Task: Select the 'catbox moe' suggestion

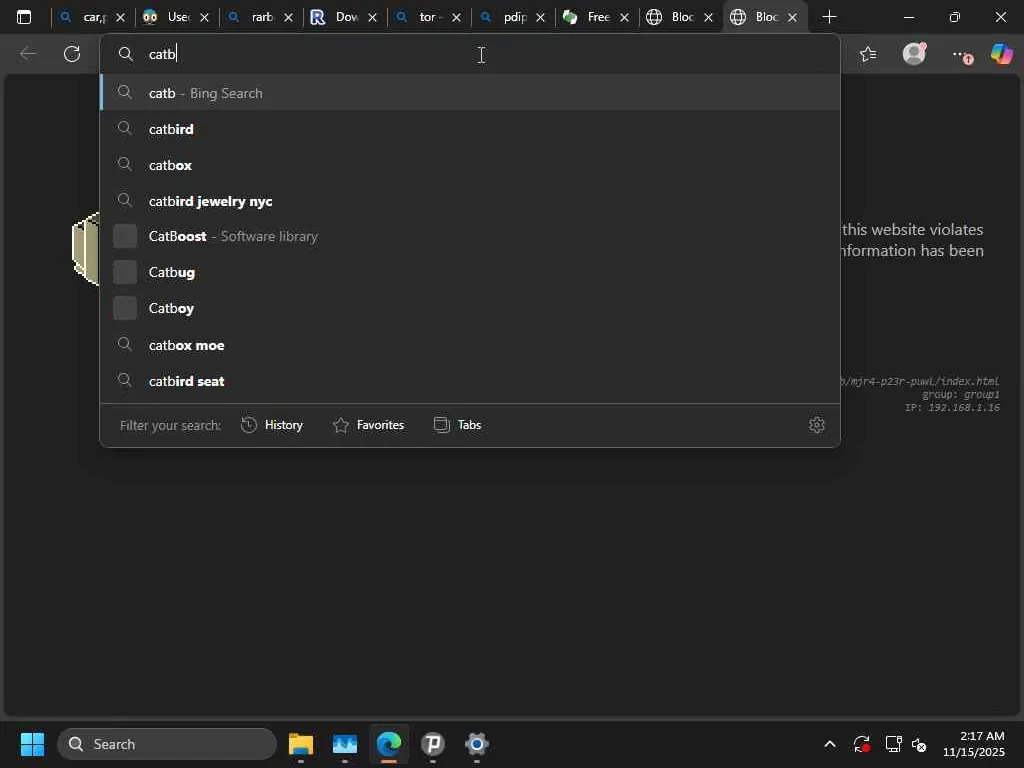Action: point(470,345)
